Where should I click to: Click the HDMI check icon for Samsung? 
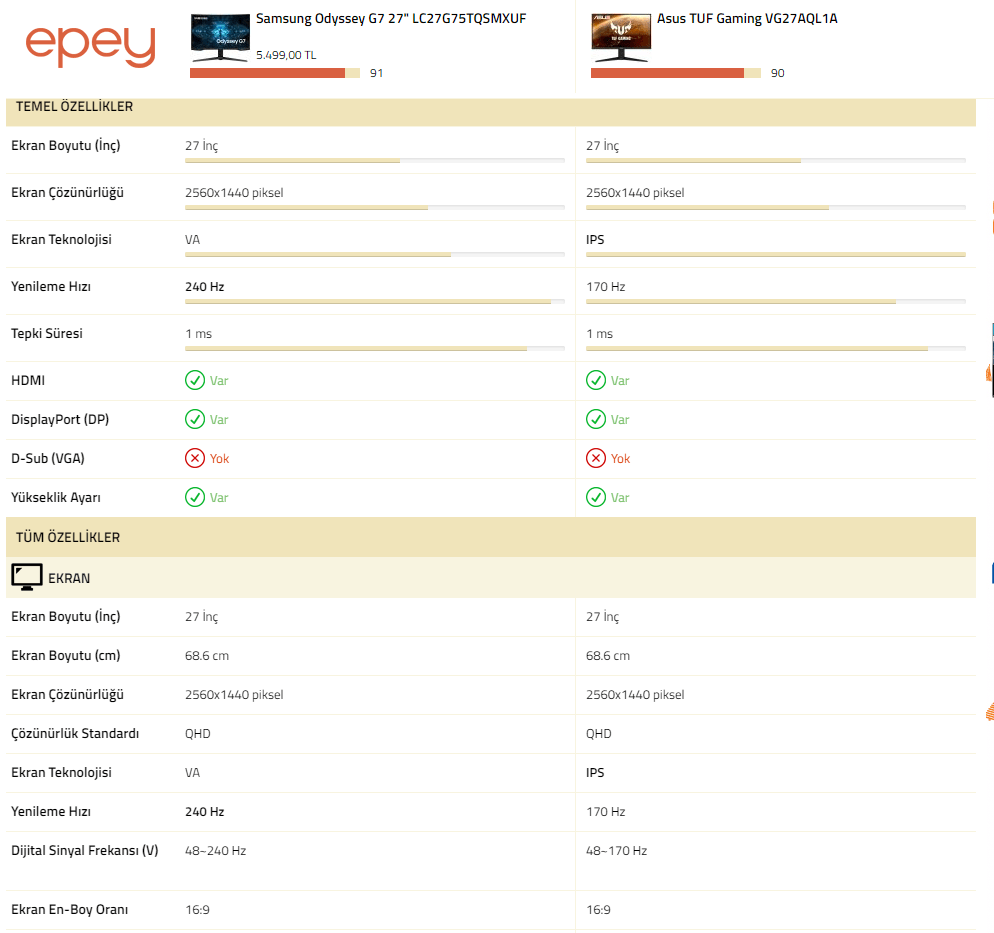(x=195, y=380)
